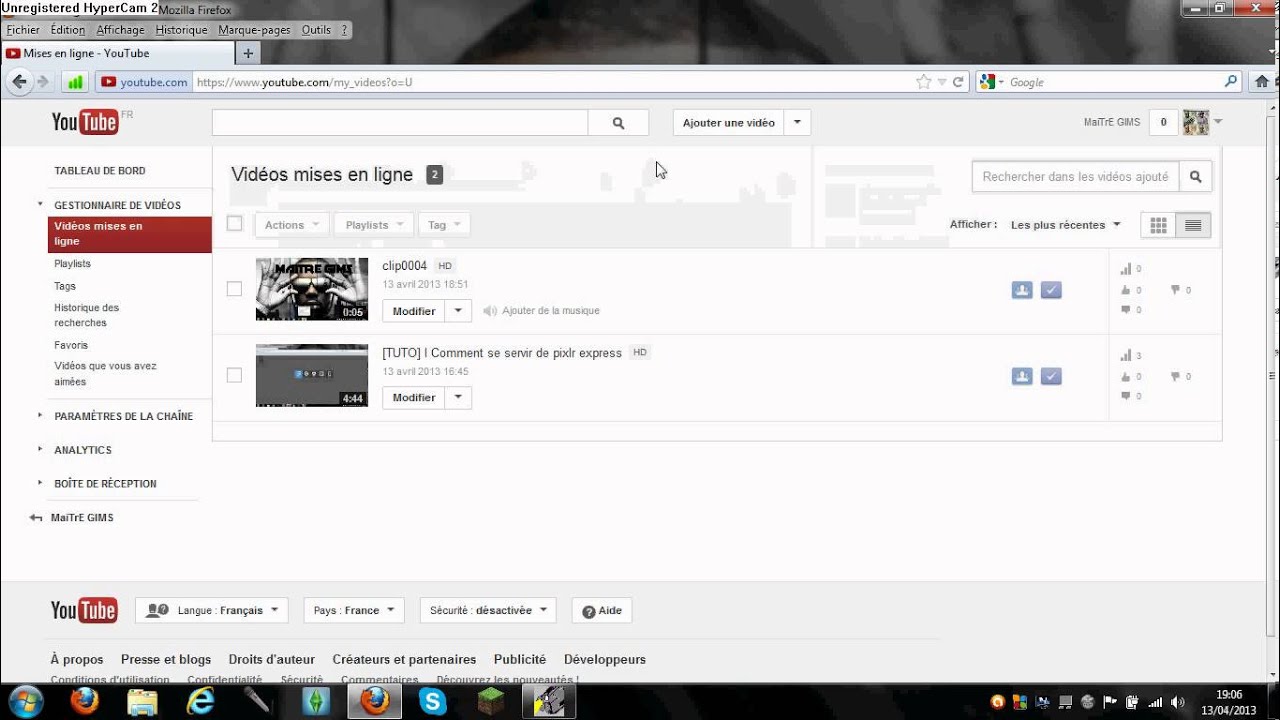Open the Marque-pages menu
Viewport: 1280px width, 720px height.
pos(254,30)
